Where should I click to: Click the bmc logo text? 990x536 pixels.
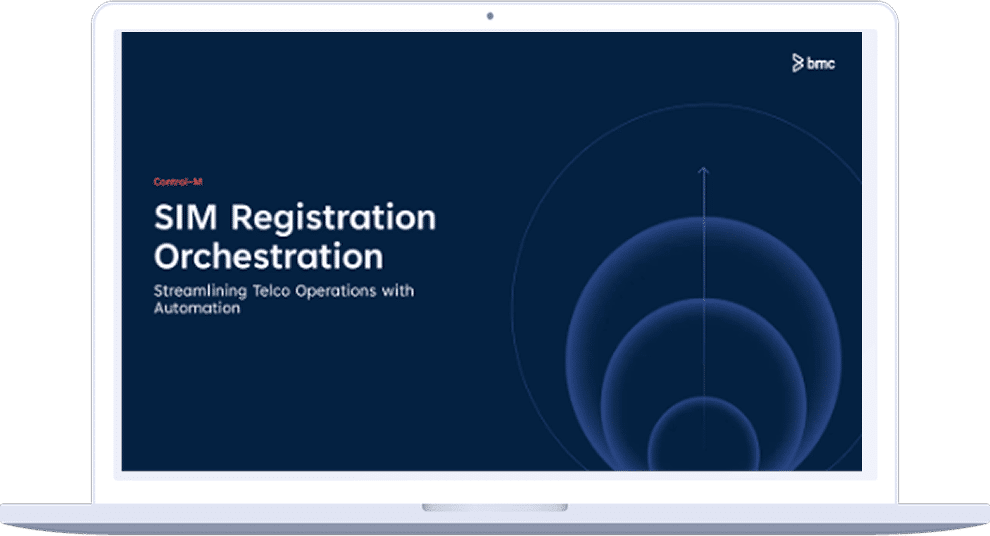coord(821,64)
